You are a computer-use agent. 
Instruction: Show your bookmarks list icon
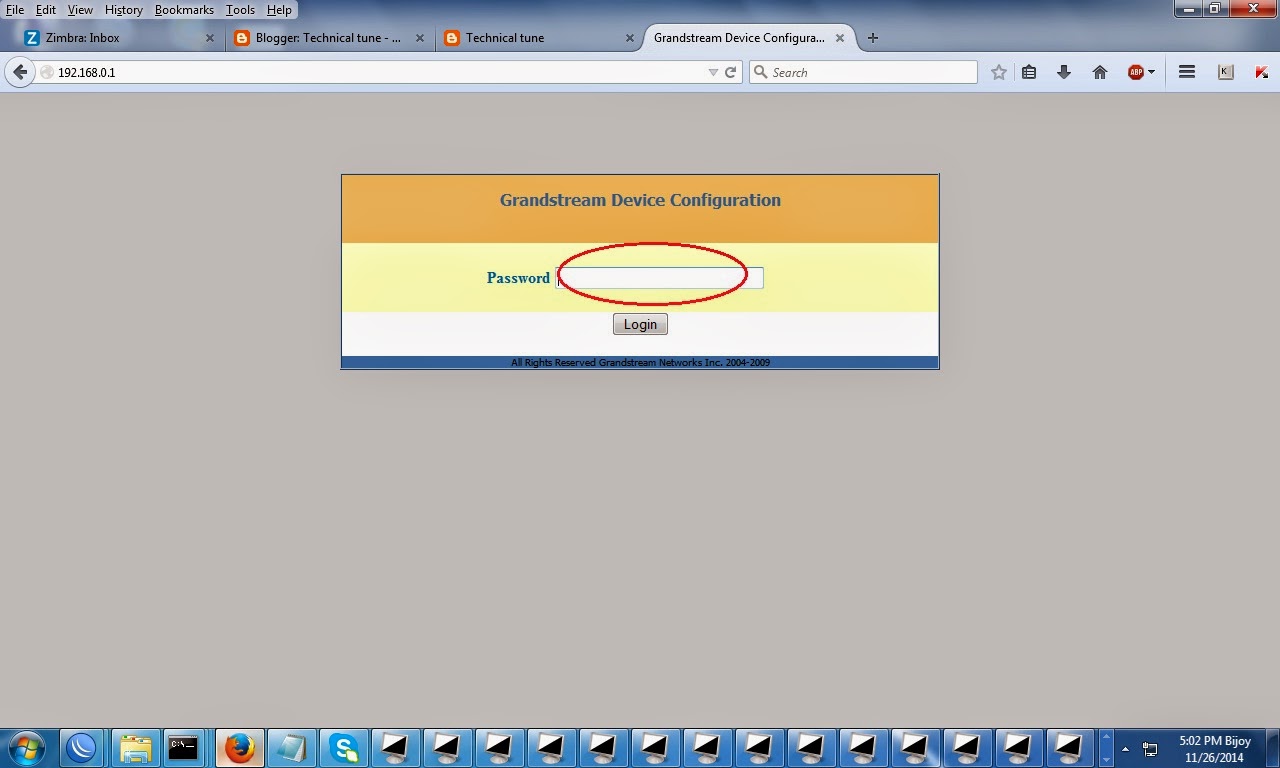(1029, 72)
